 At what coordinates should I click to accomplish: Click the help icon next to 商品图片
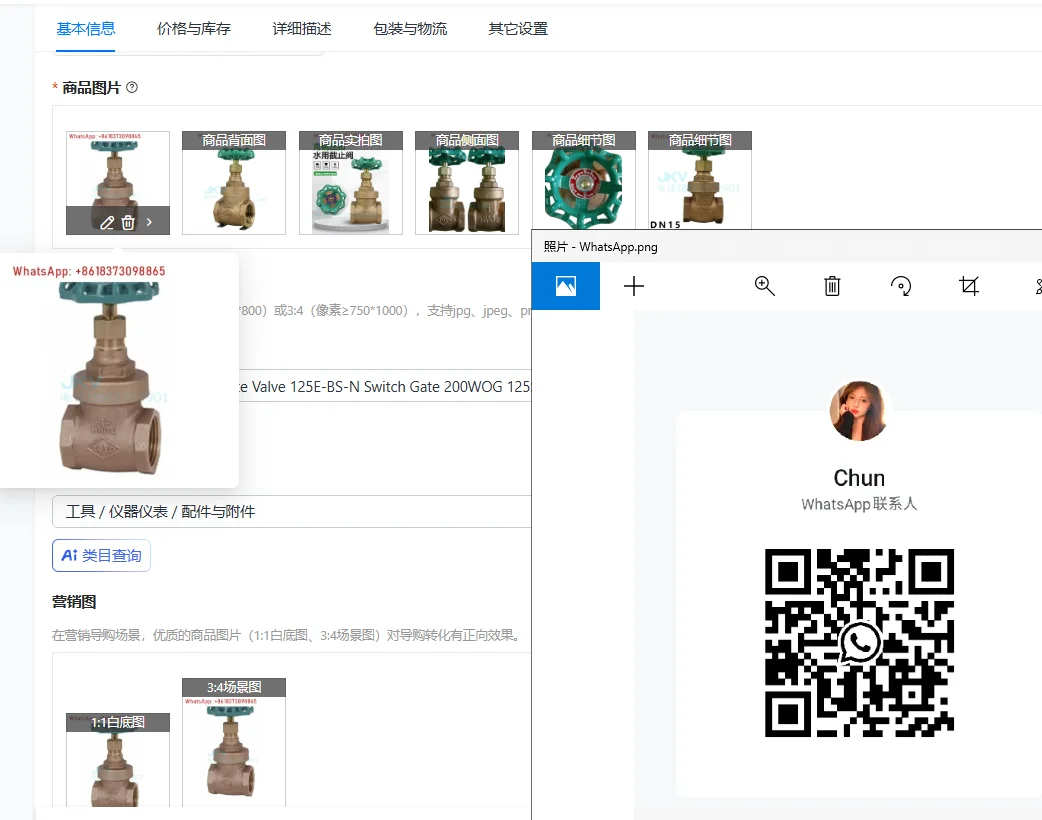pyautogui.click(x=132, y=87)
